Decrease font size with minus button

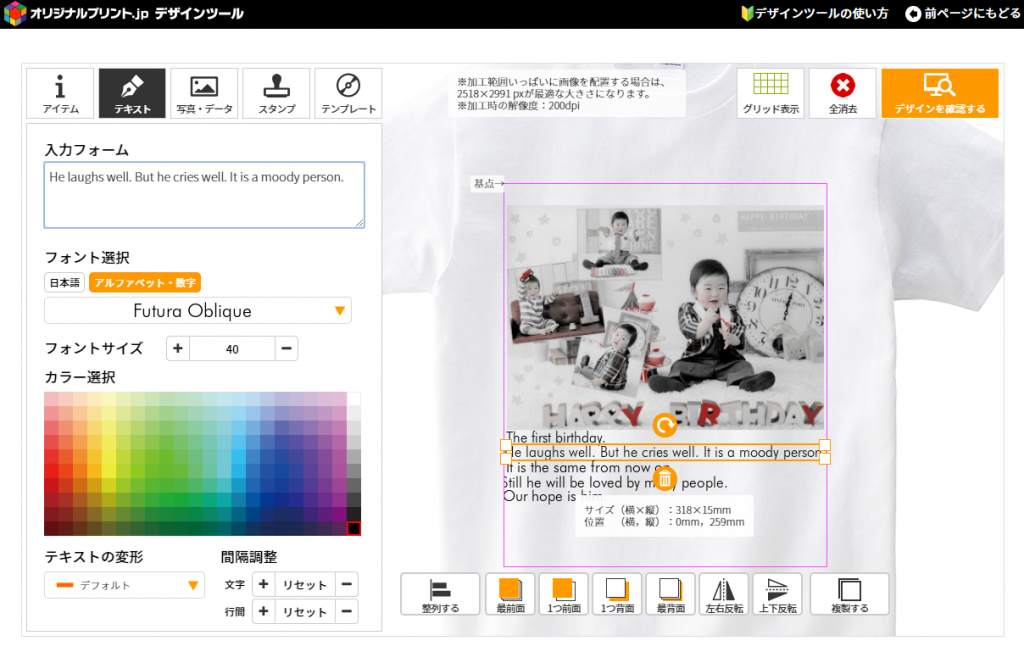click(286, 349)
